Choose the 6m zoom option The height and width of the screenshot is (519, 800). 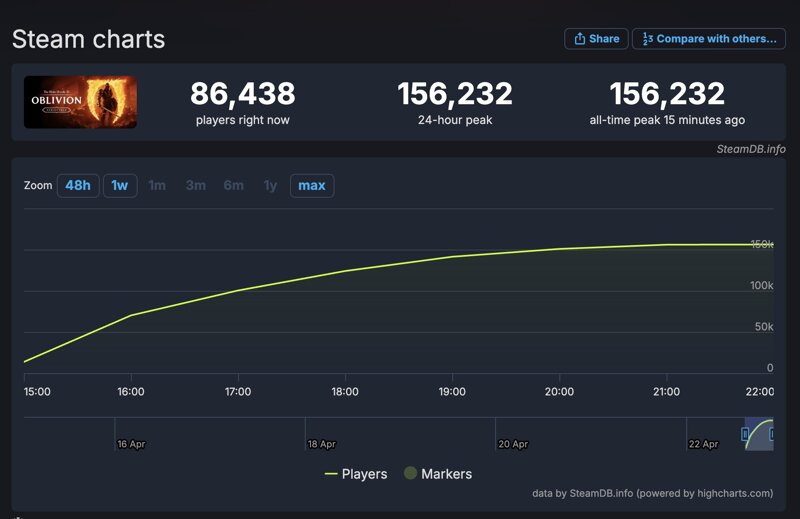(x=234, y=185)
